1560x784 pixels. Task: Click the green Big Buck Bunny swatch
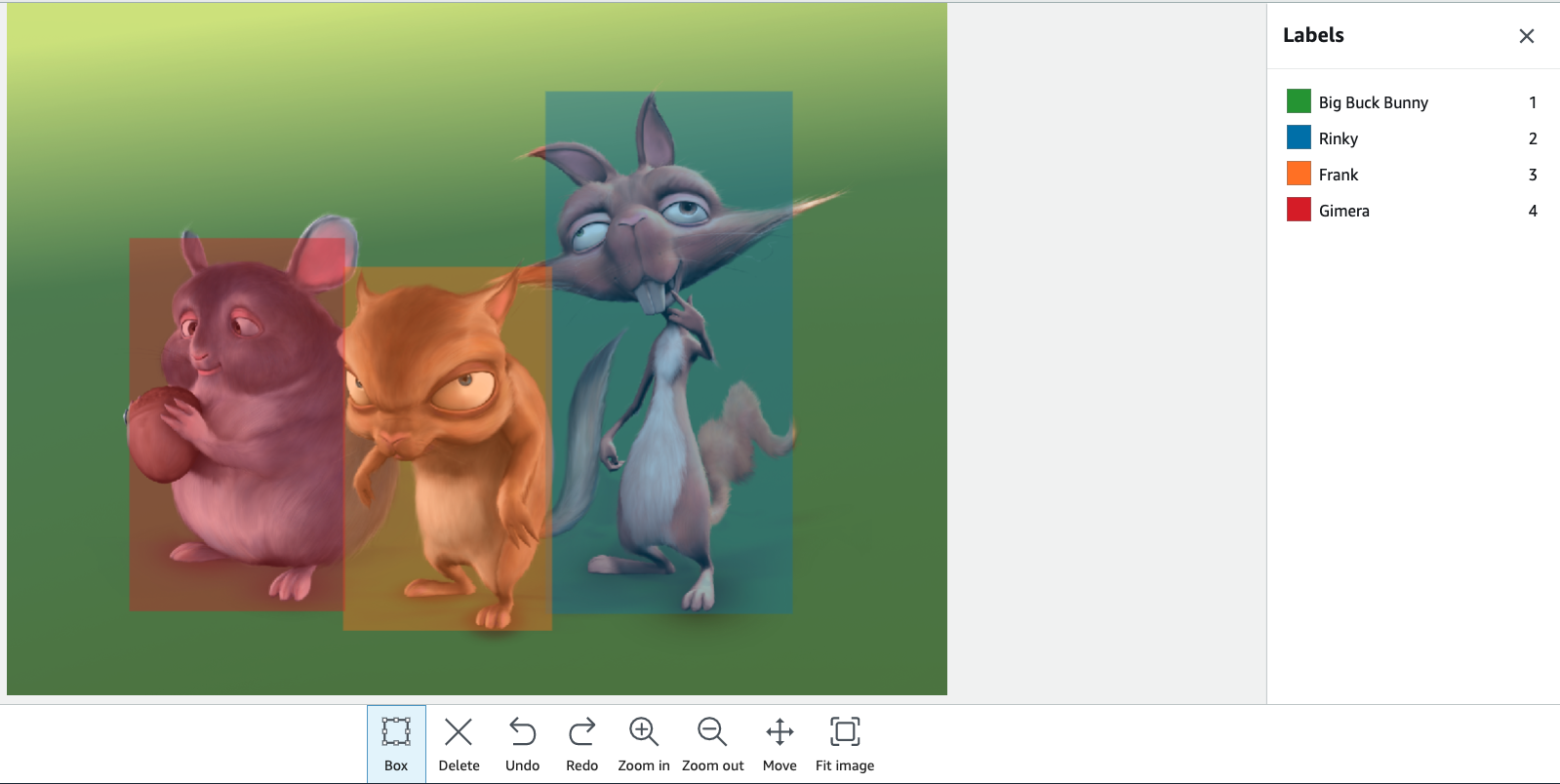coord(1299,101)
